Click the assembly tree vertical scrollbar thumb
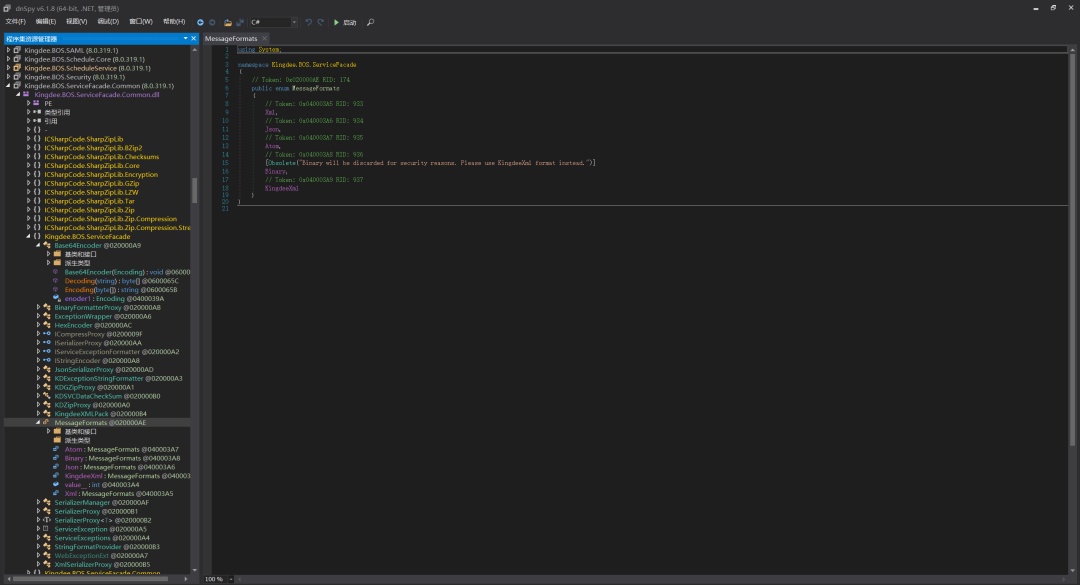This screenshot has width=1080, height=585. click(x=194, y=189)
